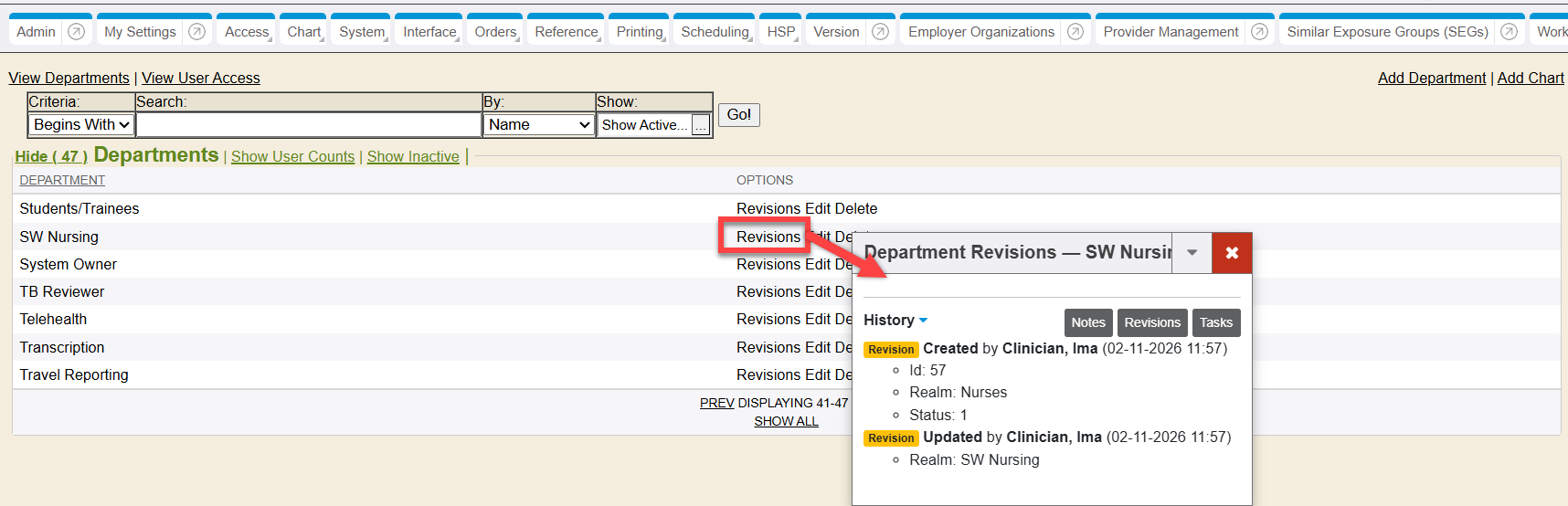Open the Orders menu tab
The width and height of the screenshot is (1568, 506).
[495, 32]
